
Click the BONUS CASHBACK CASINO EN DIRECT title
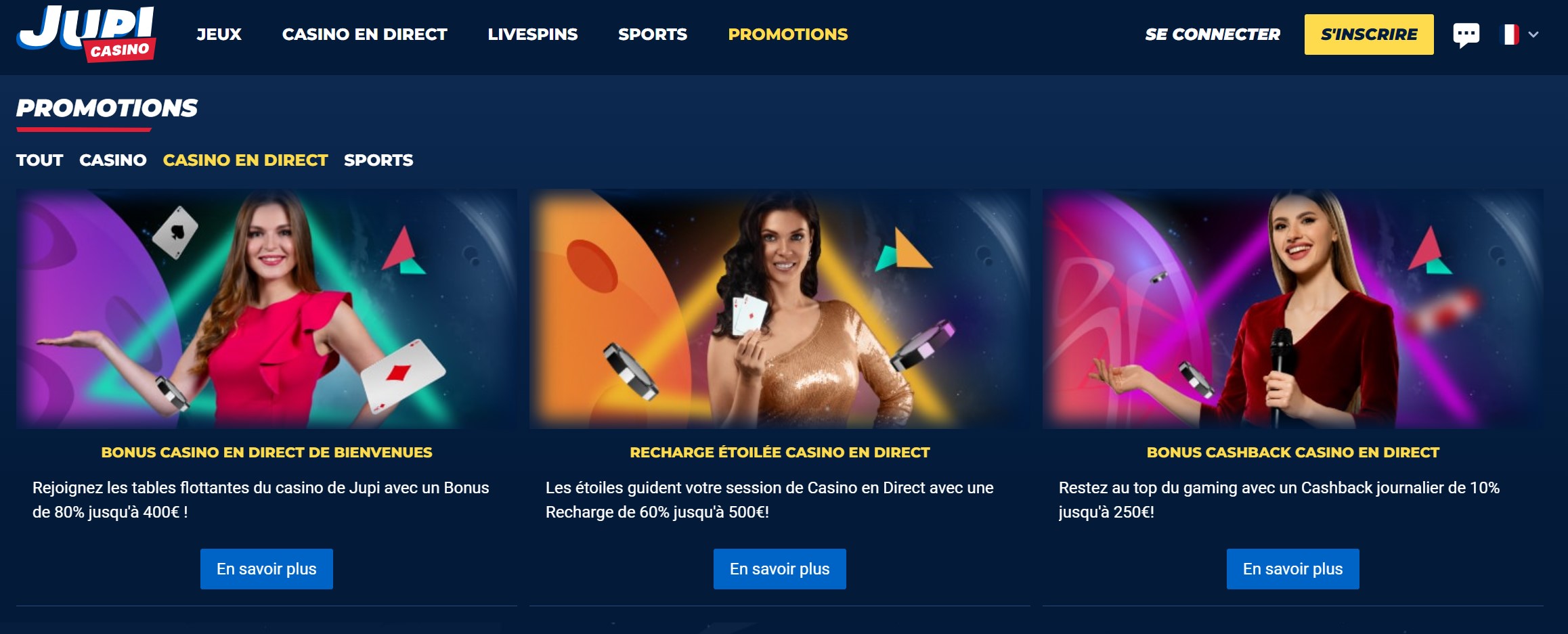pyautogui.click(x=1293, y=453)
